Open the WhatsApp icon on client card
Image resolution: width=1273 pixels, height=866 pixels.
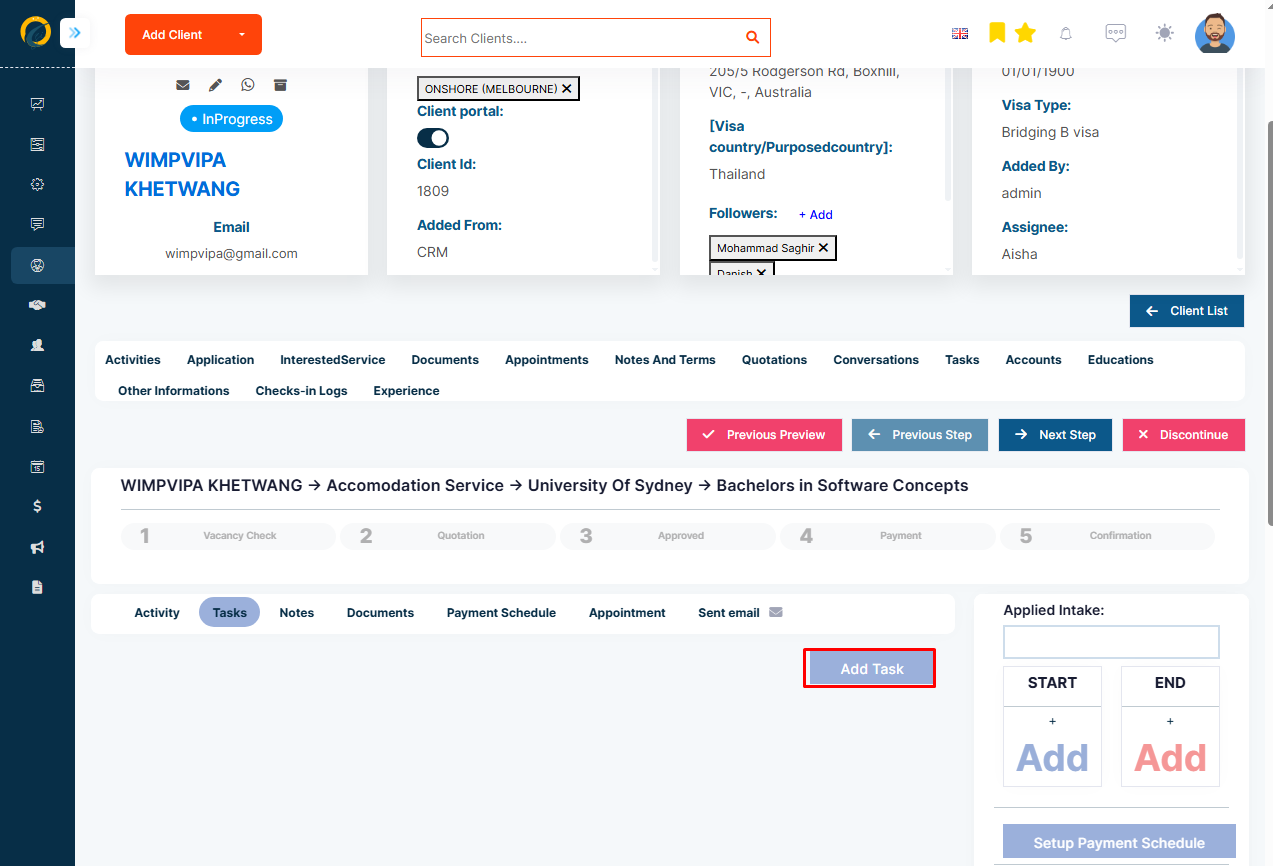[x=248, y=85]
